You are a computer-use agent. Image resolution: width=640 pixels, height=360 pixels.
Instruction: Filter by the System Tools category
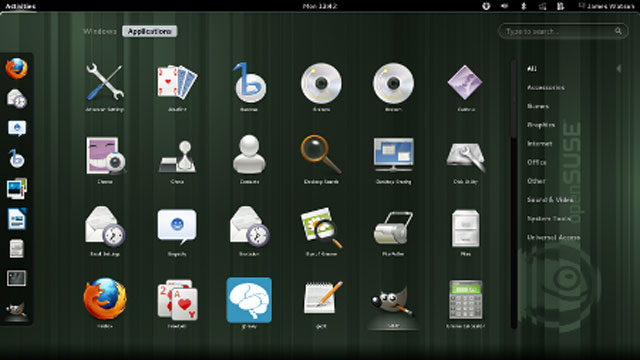[x=549, y=218]
